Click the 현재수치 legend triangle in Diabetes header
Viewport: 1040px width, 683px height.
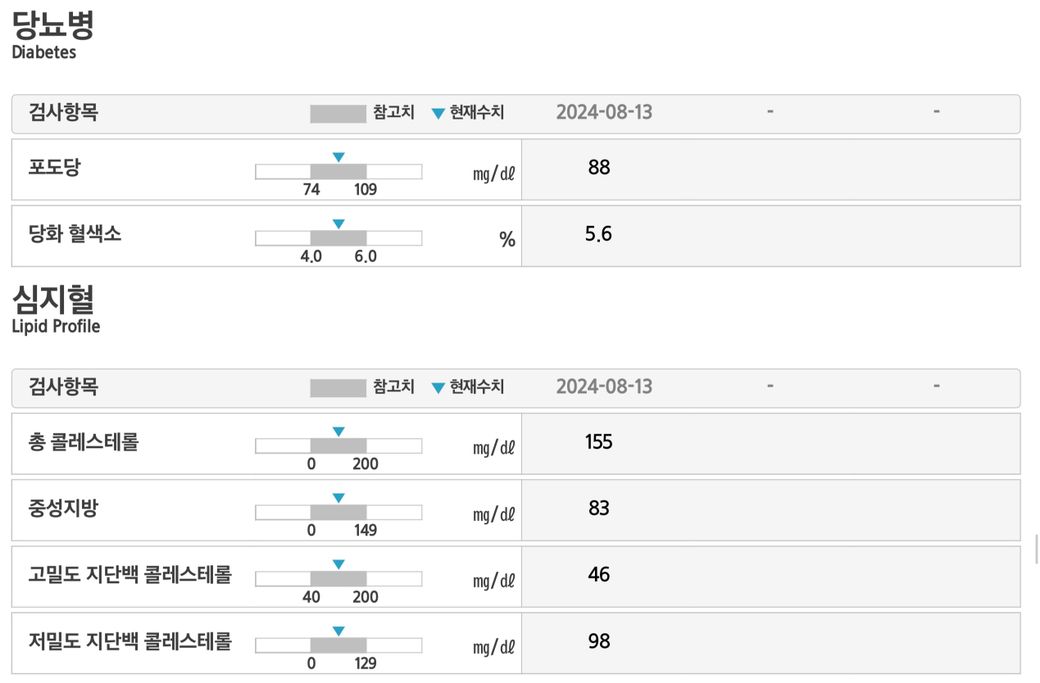(438, 114)
